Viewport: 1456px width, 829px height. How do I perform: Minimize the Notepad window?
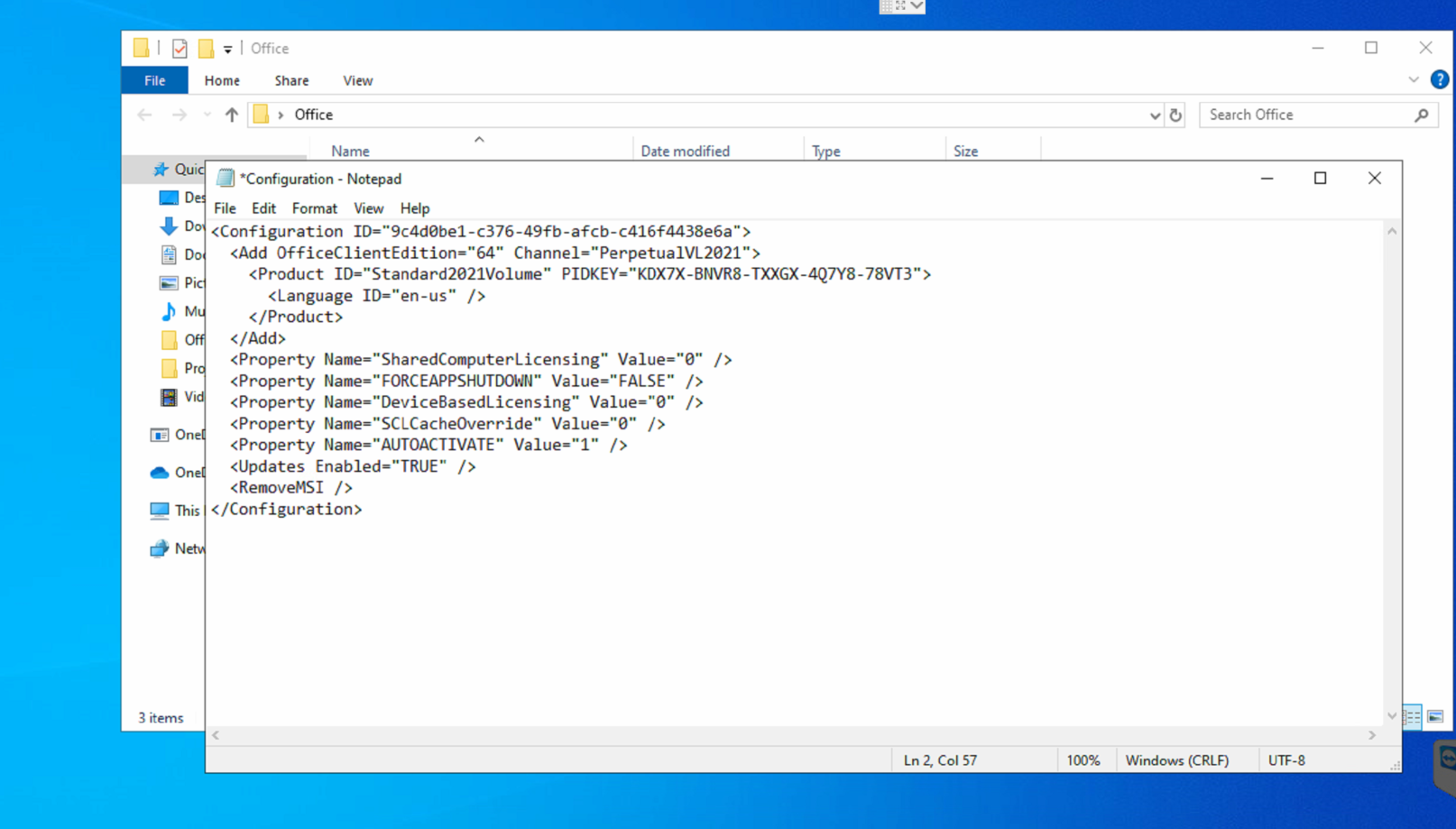[x=1267, y=179]
